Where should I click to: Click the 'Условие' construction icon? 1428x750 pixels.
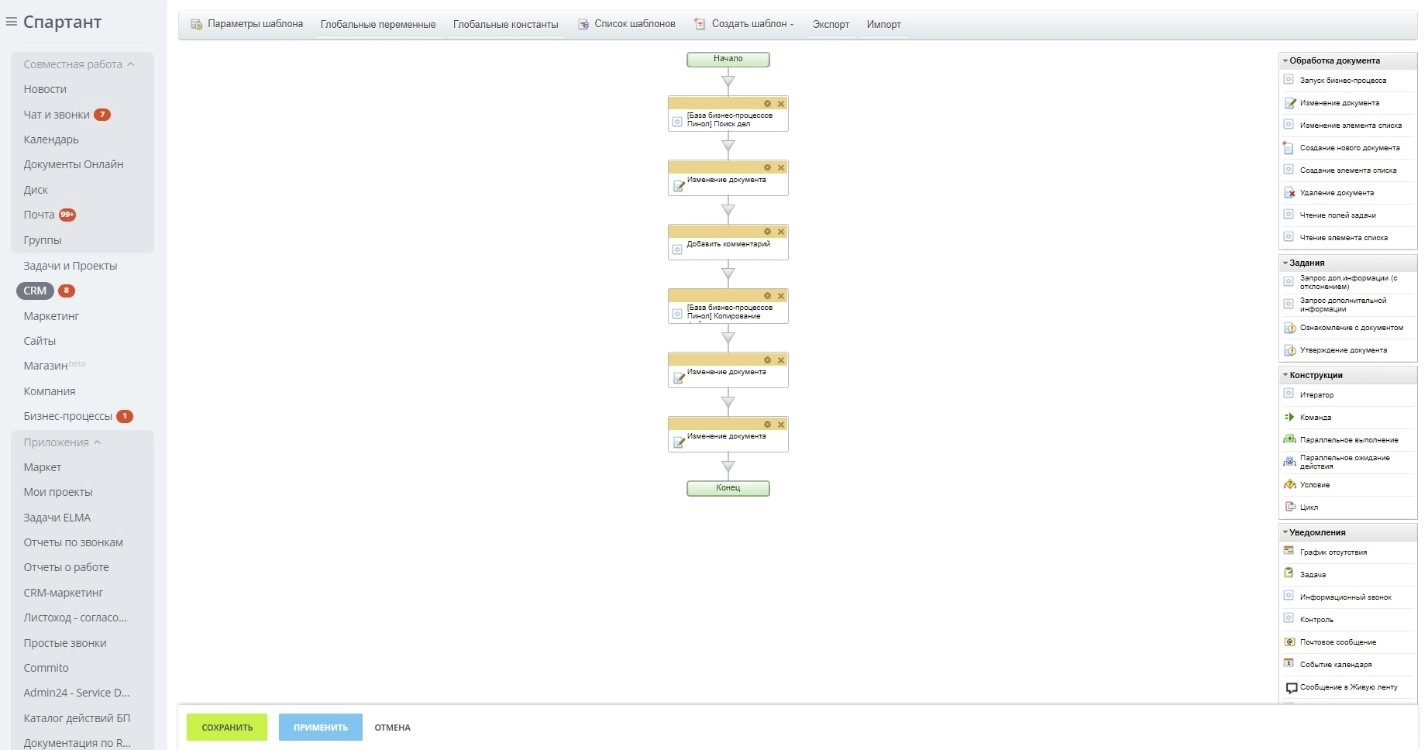point(1289,485)
